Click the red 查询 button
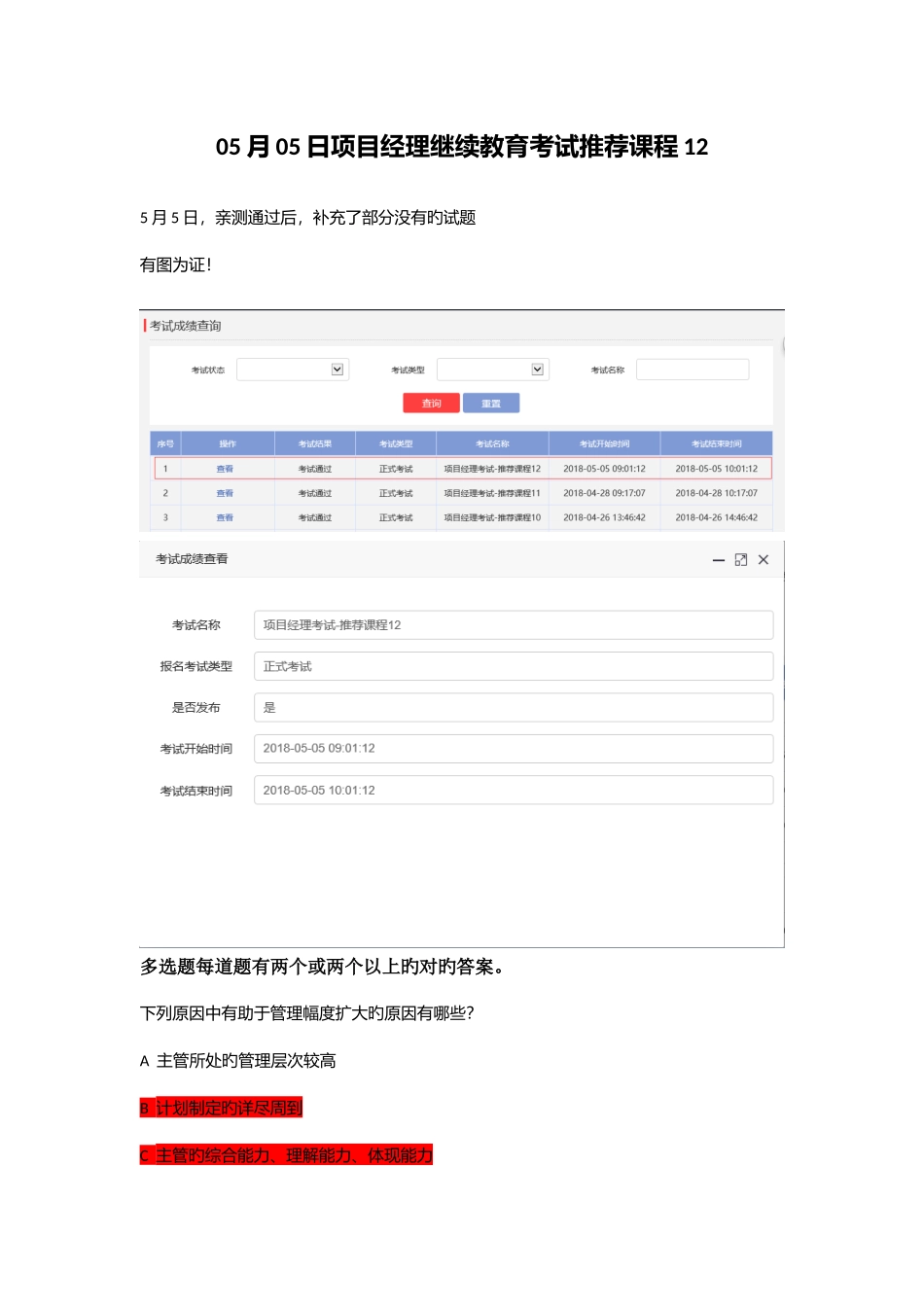This screenshot has height=1307, width=924. click(431, 404)
